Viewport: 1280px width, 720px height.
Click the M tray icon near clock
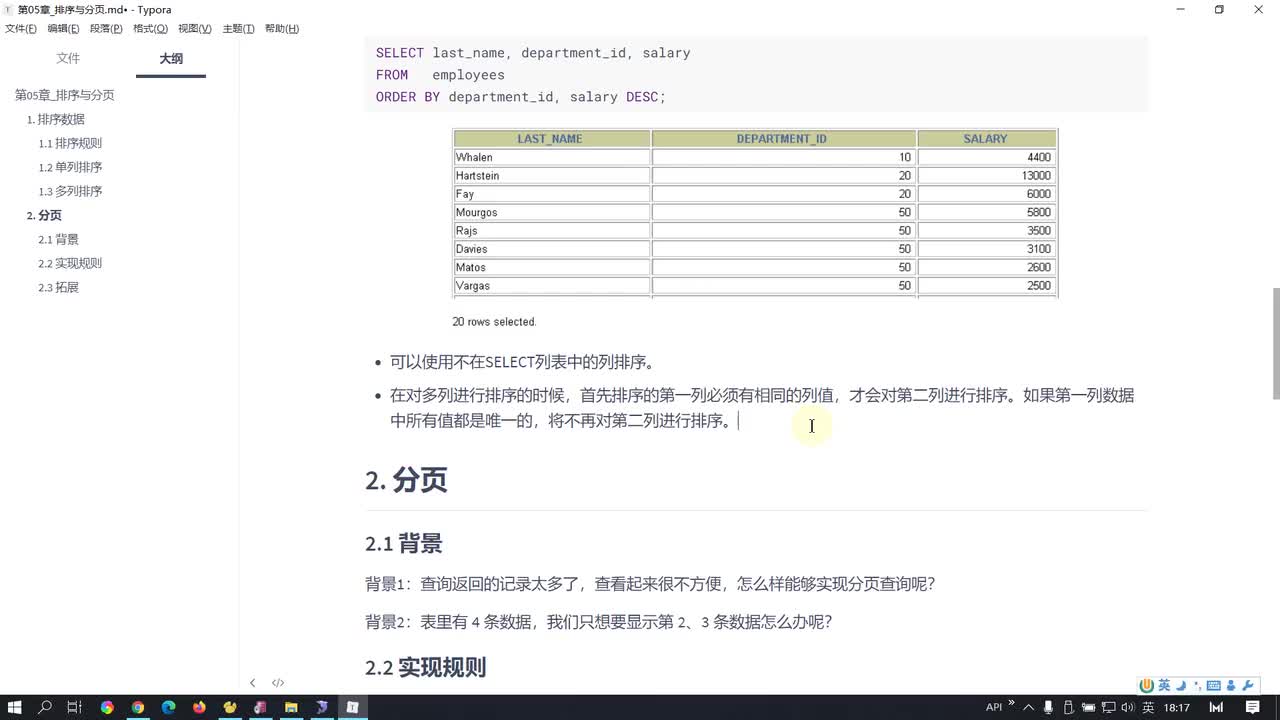coord(1217,707)
